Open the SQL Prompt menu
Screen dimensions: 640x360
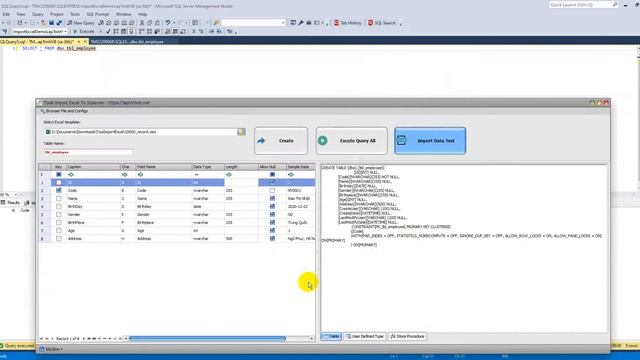coord(98,14)
